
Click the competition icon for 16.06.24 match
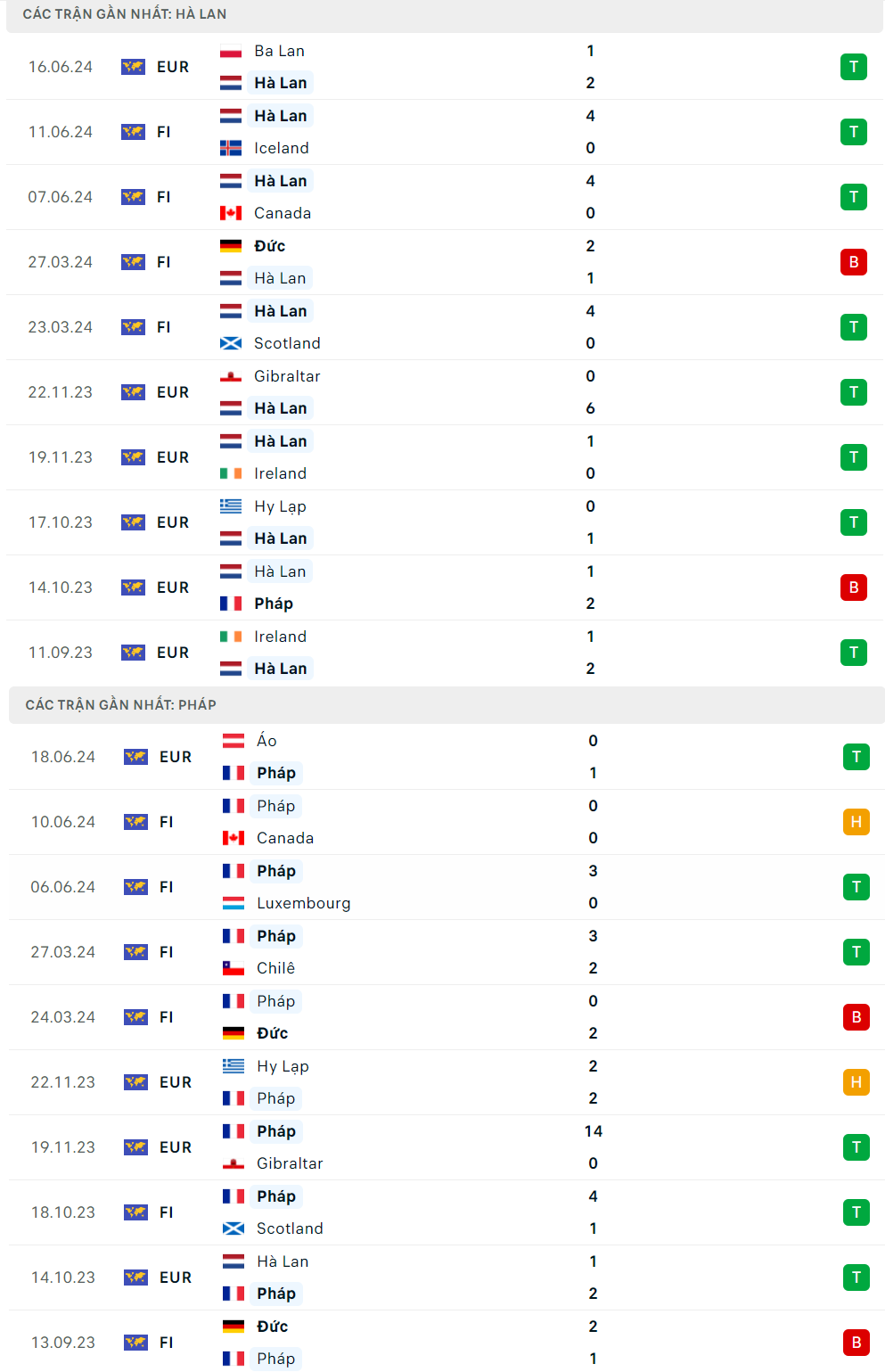click(x=133, y=67)
